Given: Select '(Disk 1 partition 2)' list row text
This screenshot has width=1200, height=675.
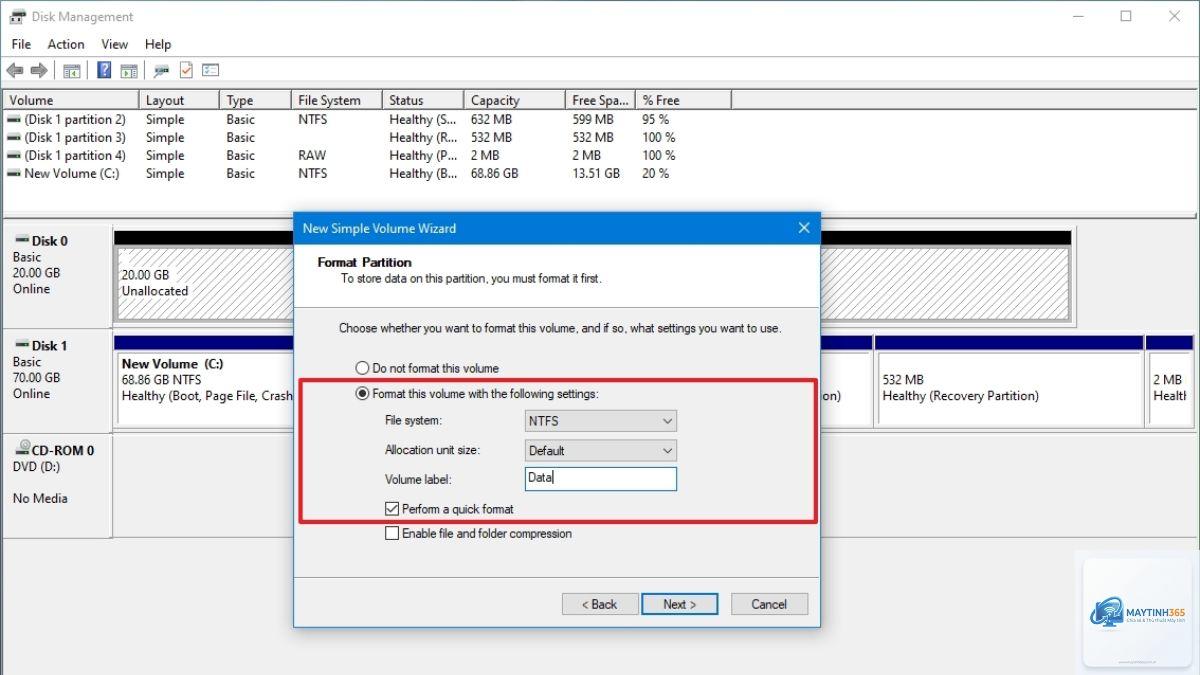Looking at the screenshot, I should 75,119.
